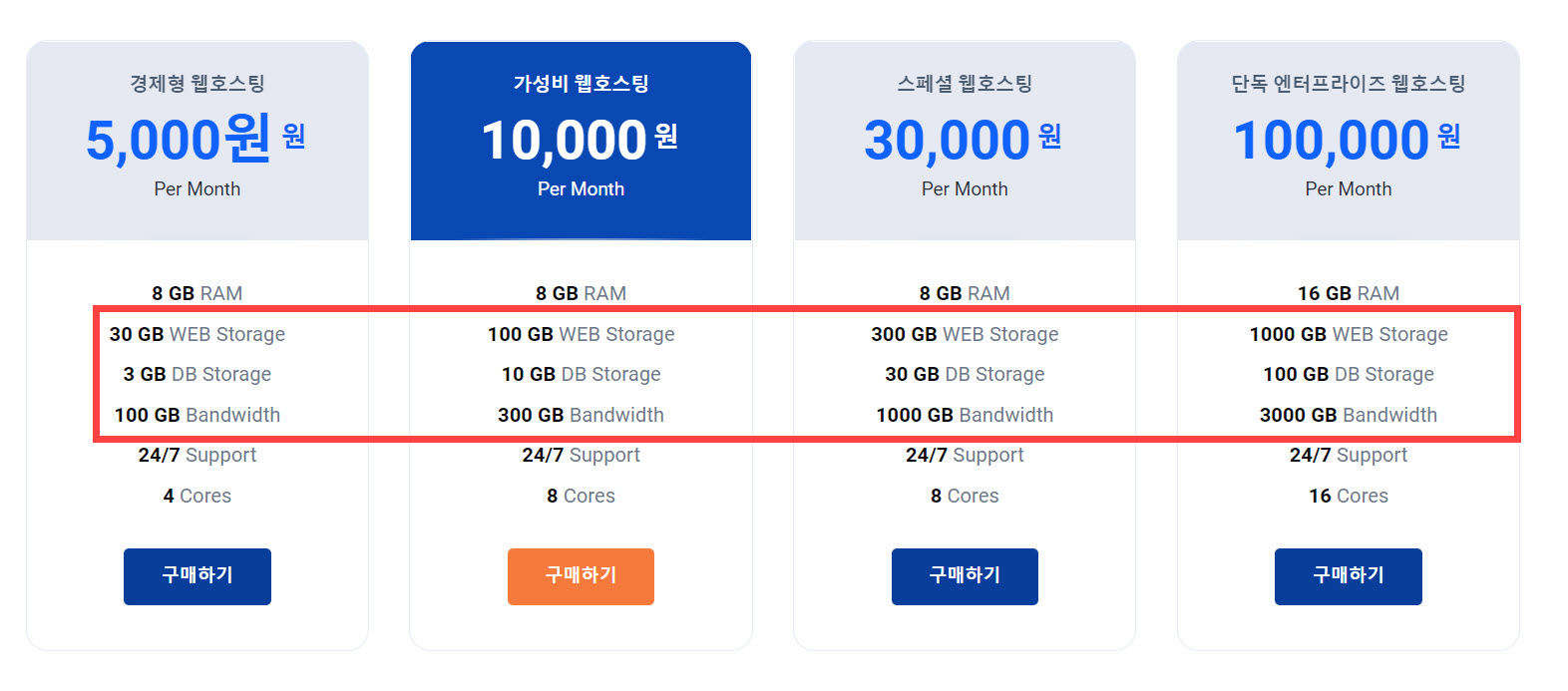Click the 30 GB WEB Storage spec line

(196, 334)
